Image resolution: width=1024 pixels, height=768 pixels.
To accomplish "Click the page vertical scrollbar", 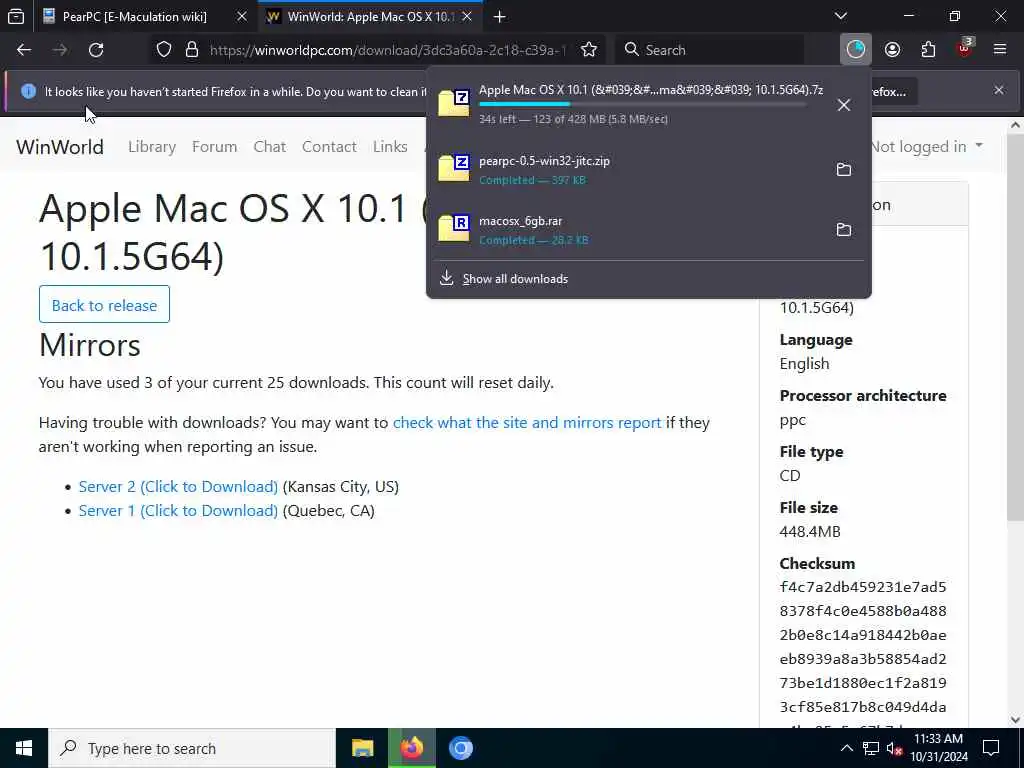I will [x=1015, y=327].
